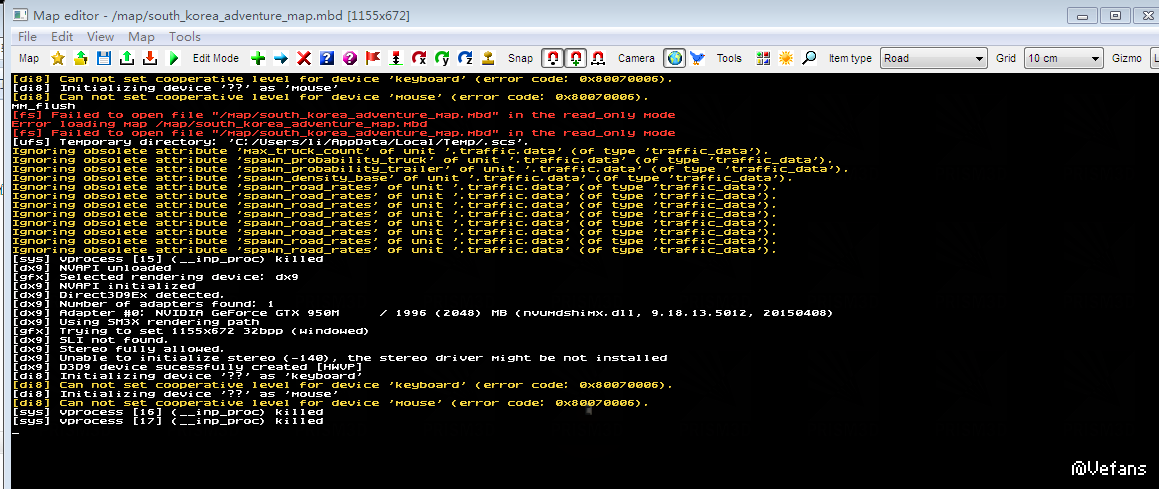Viewport: 1159px width, 489px height.
Task: Open the File menu
Action: [27, 37]
